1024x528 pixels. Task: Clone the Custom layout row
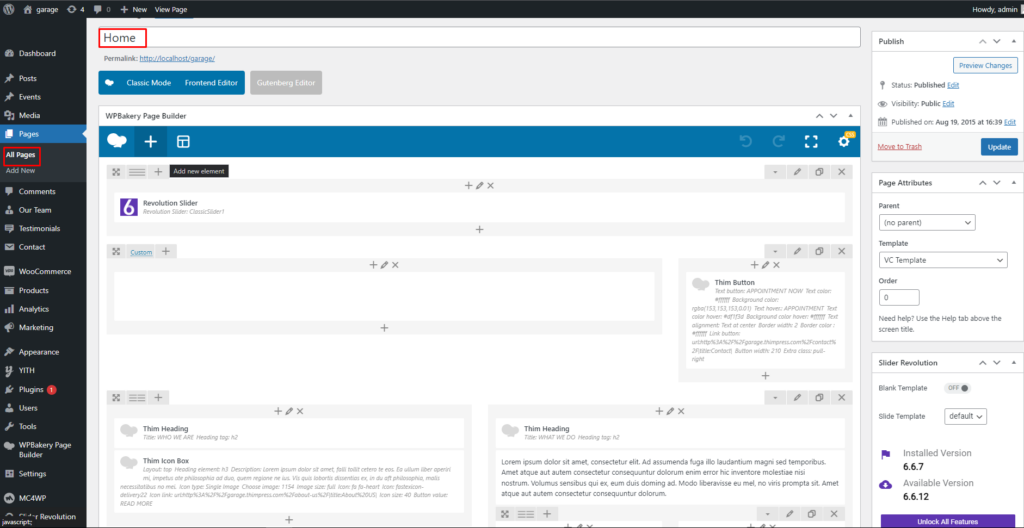point(819,252)
